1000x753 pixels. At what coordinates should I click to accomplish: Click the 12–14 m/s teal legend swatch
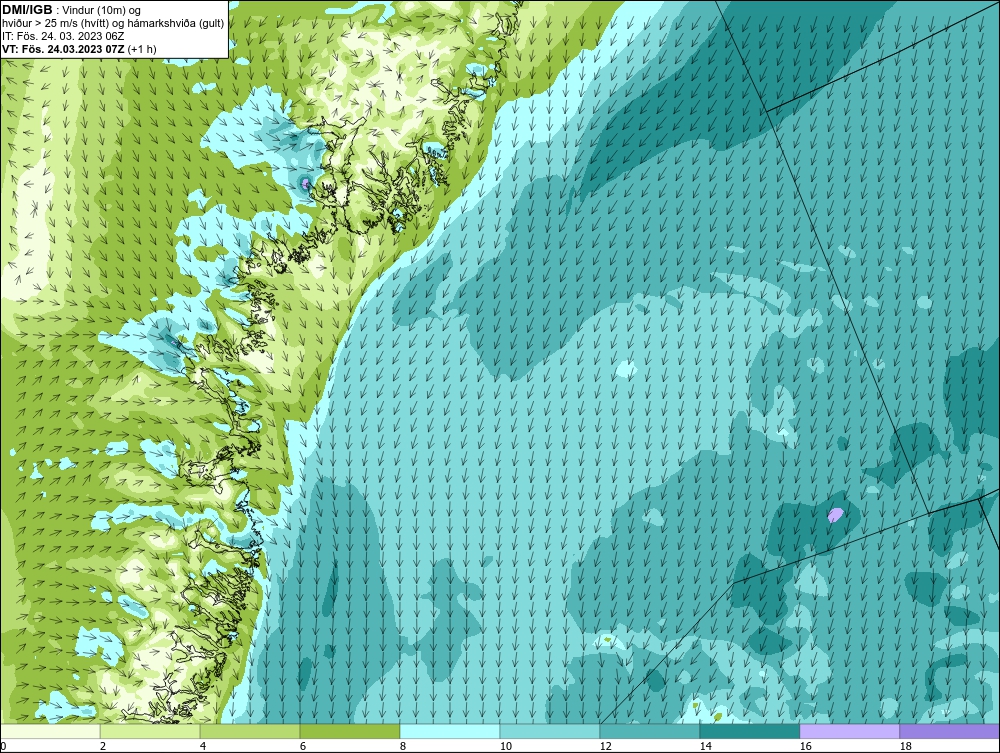pyautogui.click(x=650, y=731)
